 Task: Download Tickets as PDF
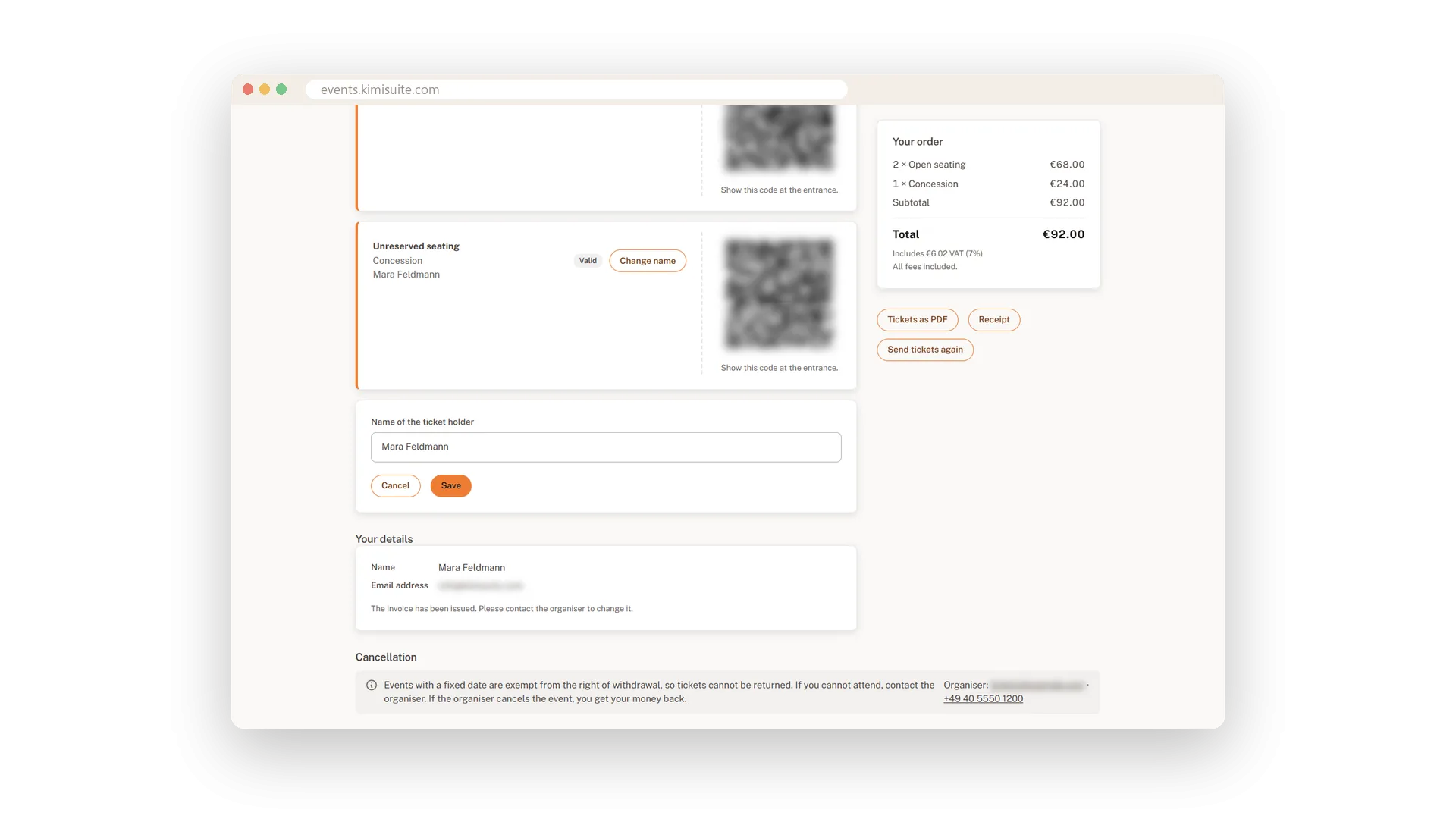coord(918,320)
